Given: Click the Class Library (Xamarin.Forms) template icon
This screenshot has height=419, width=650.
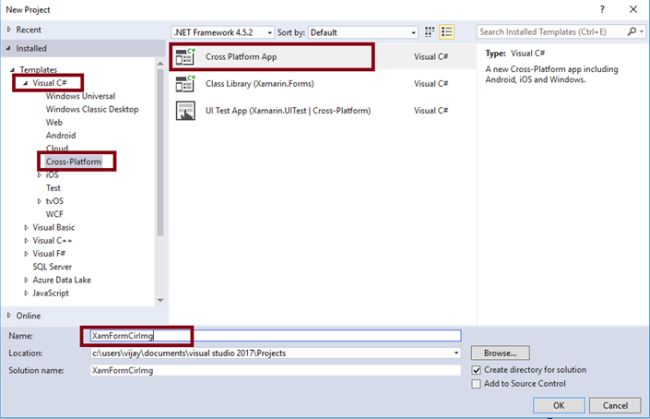Looking at the screenshot, I should coord(185,84).
